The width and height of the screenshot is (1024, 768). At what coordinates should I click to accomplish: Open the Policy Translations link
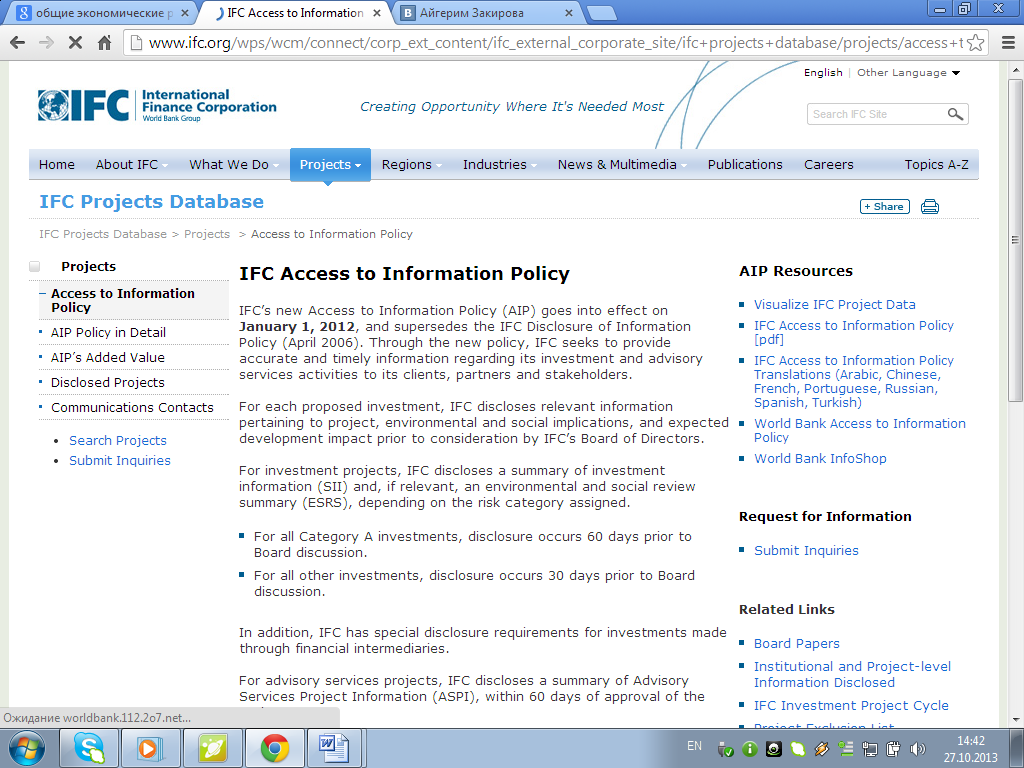(x=854, y=382)
